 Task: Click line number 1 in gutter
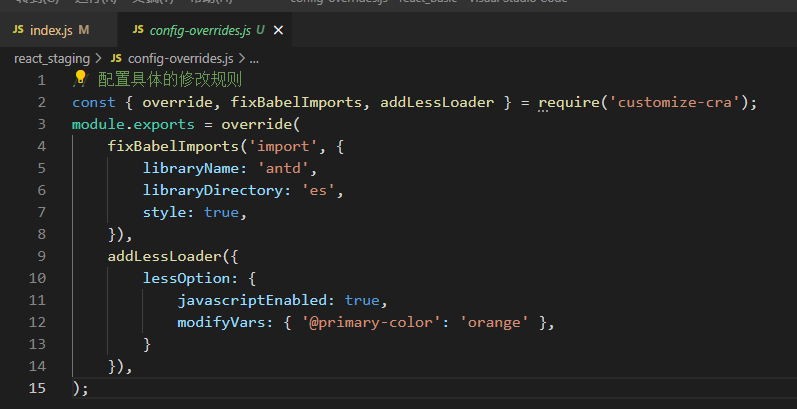41,80
